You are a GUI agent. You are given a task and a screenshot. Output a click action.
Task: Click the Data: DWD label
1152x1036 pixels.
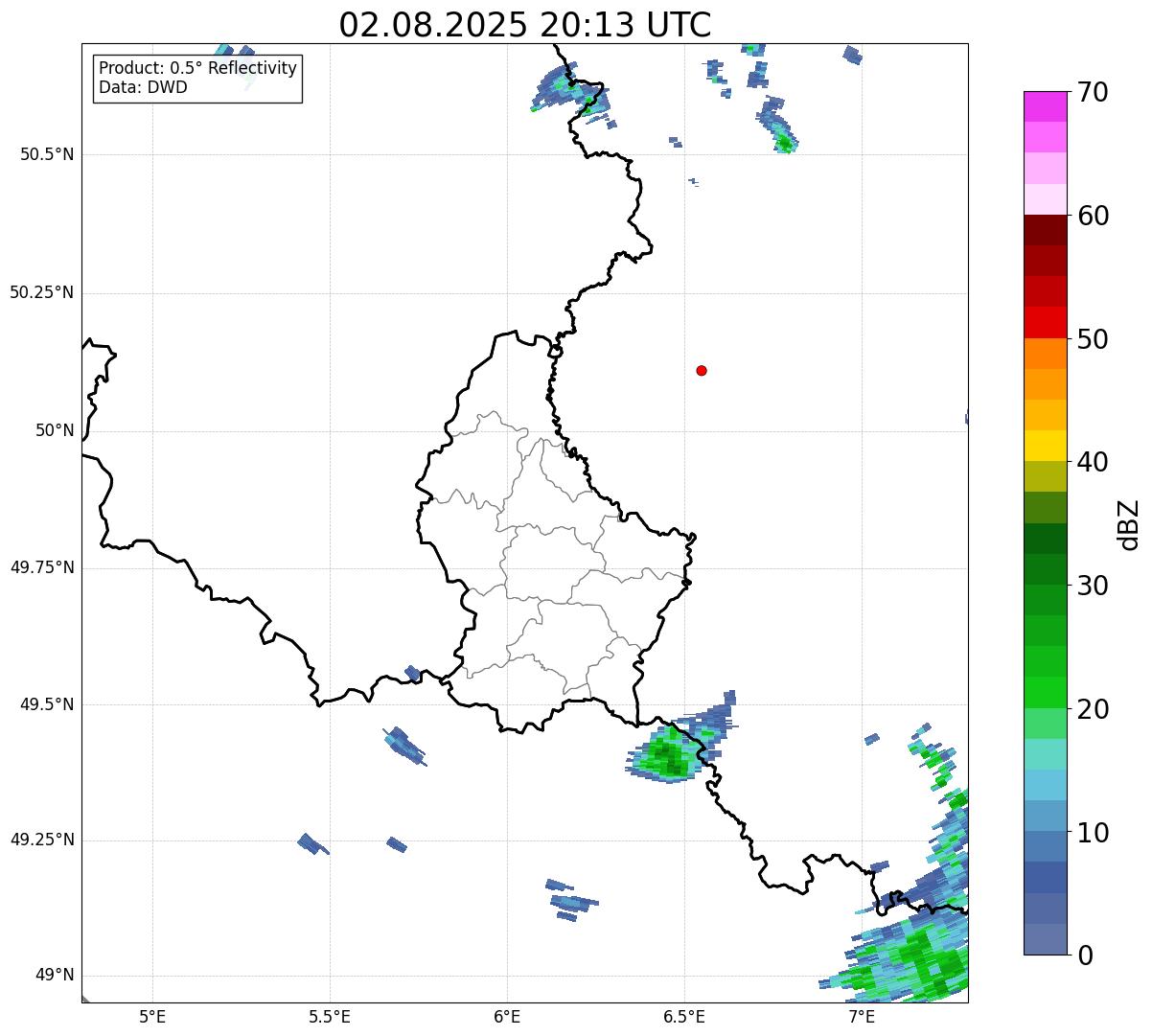tap(143, 88)
